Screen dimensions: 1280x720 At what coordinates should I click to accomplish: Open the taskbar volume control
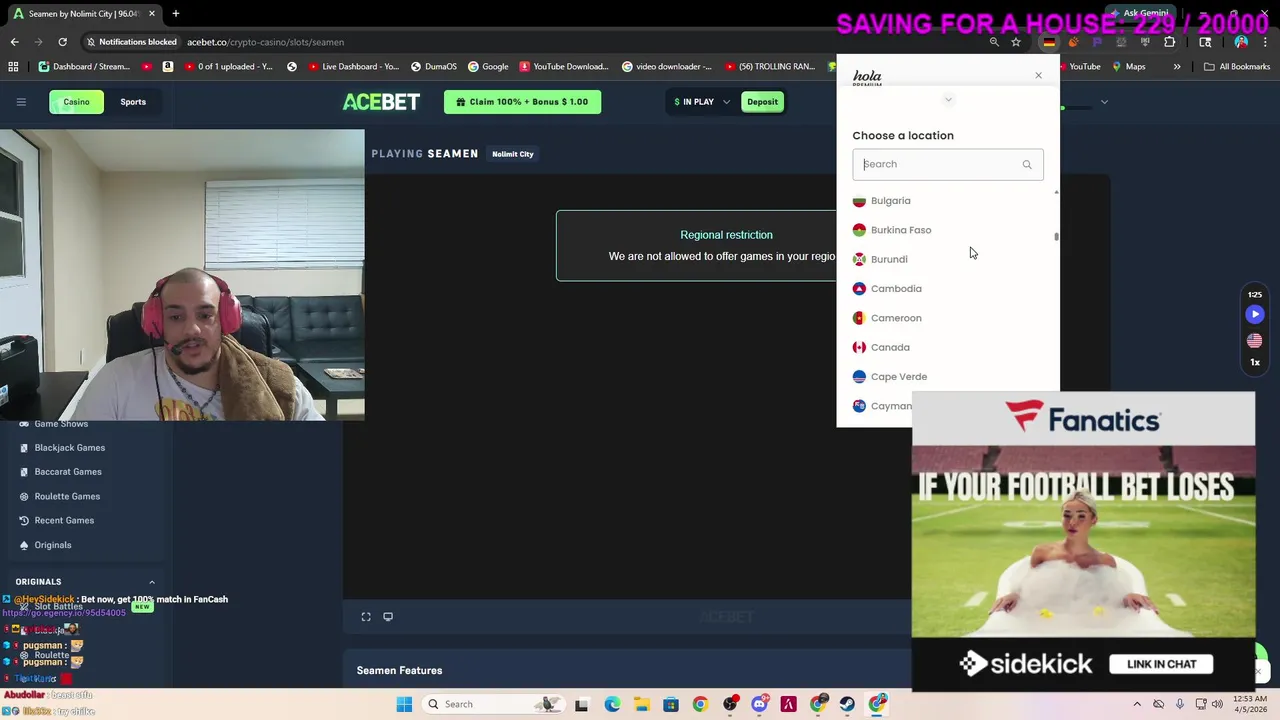click(1217, 704)
